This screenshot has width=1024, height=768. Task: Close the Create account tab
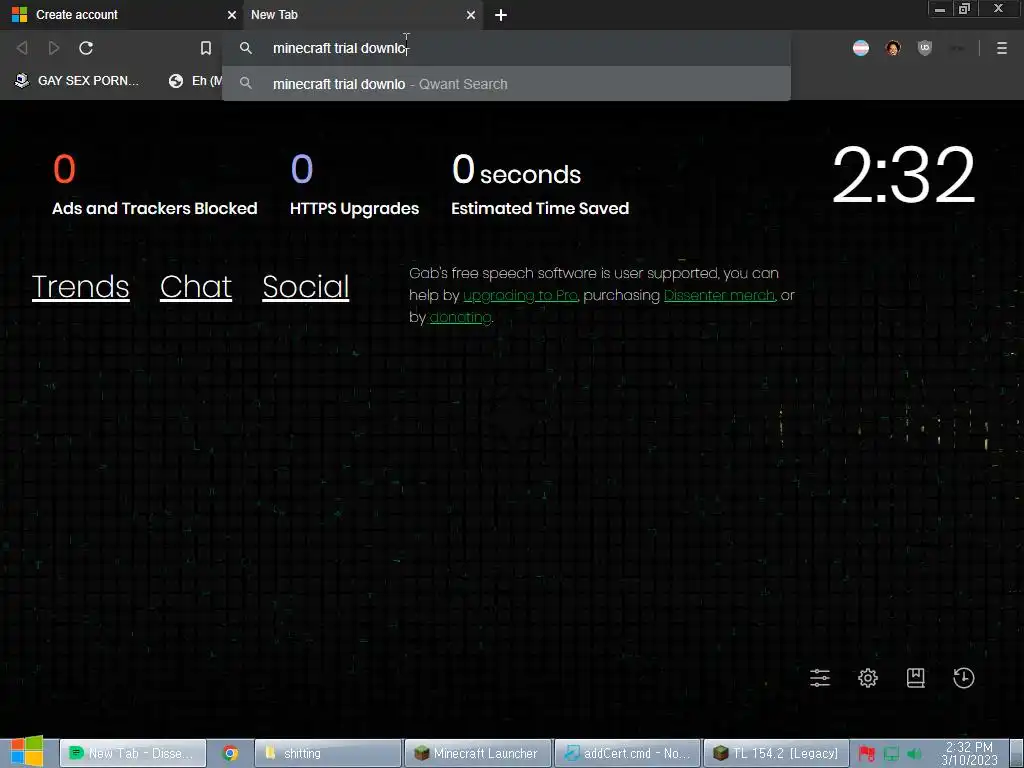point(231,14)
